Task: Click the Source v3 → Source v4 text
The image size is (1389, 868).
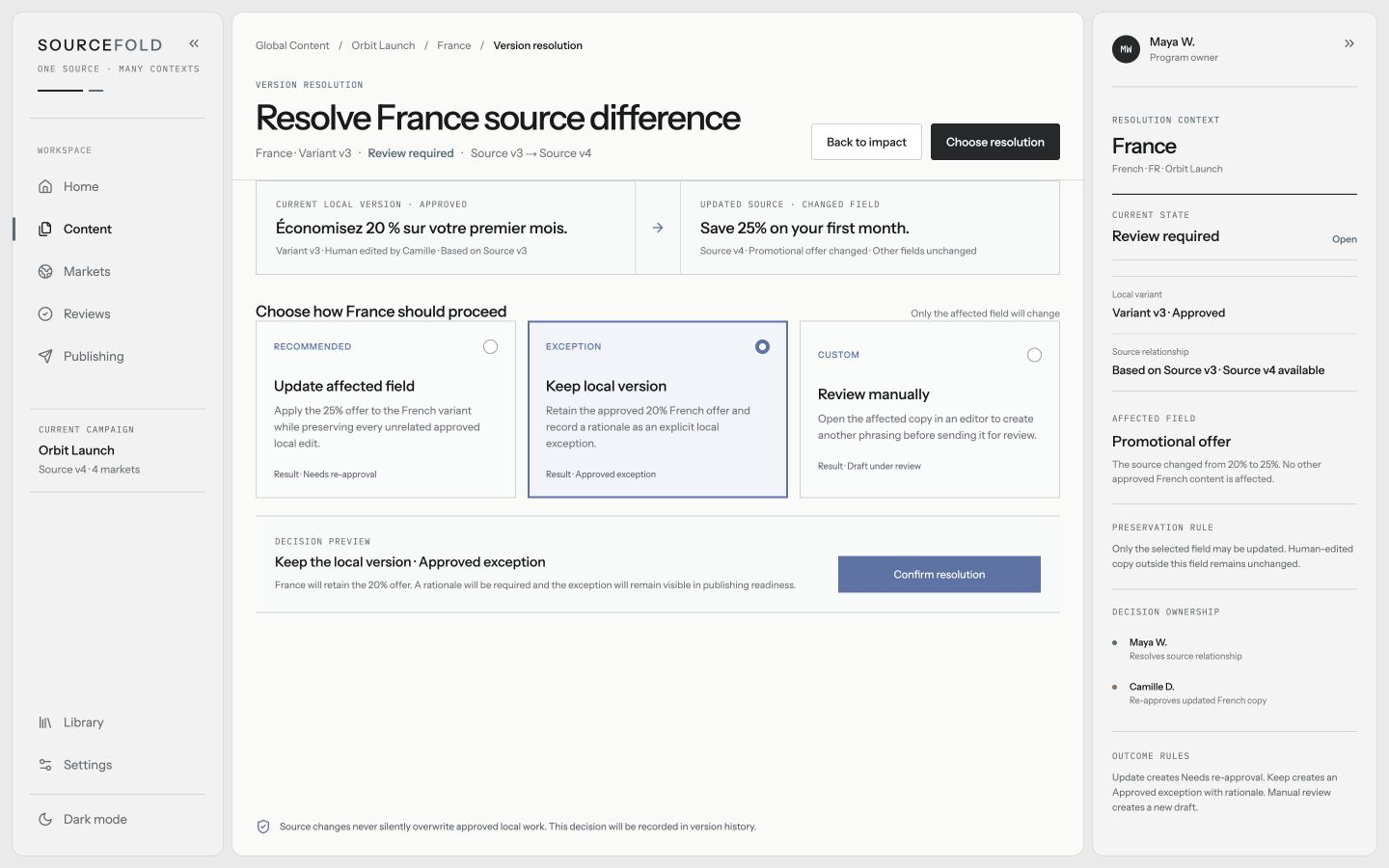Action: point(531,153)
